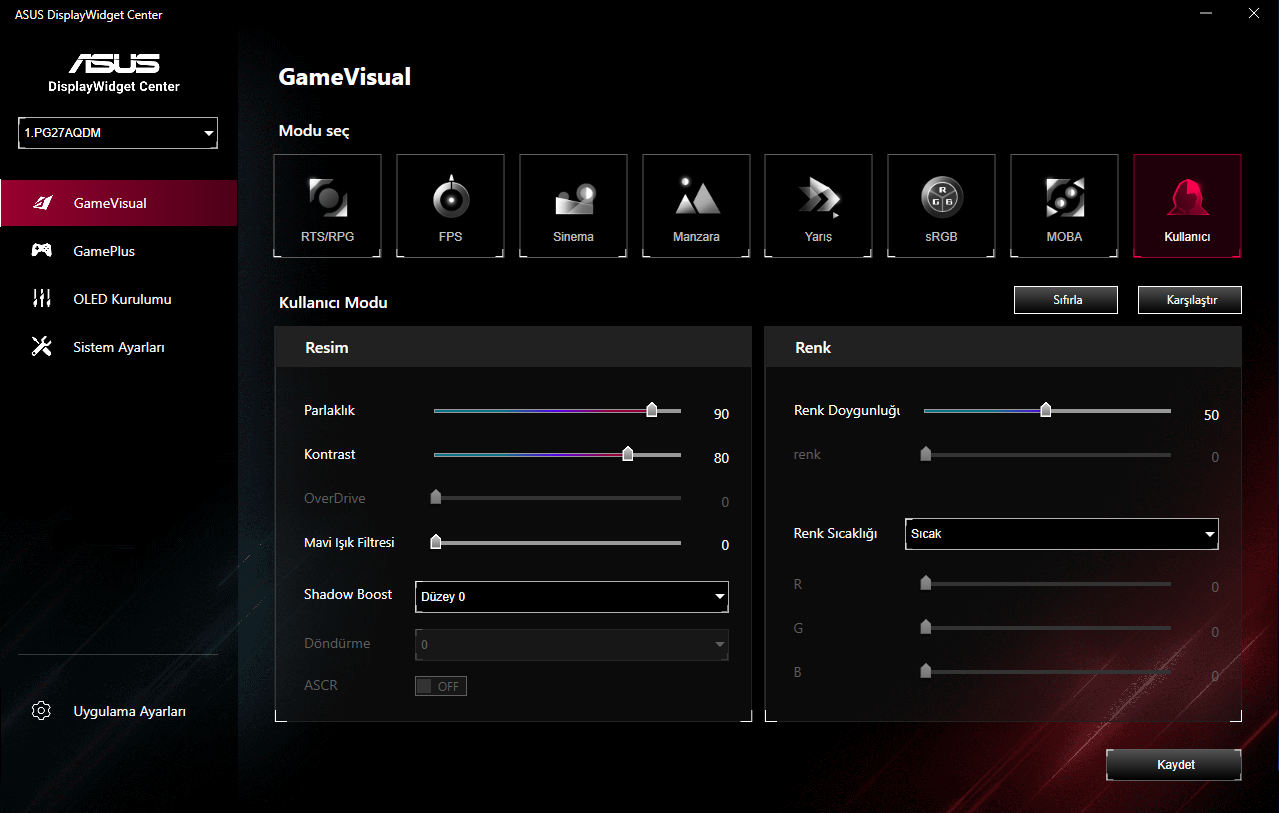Click the OLED Kurulumu sliders icon
Image resolution: width=1279 pixels, height=813 pixels.
pyautogui.click(x=42, y=299)
